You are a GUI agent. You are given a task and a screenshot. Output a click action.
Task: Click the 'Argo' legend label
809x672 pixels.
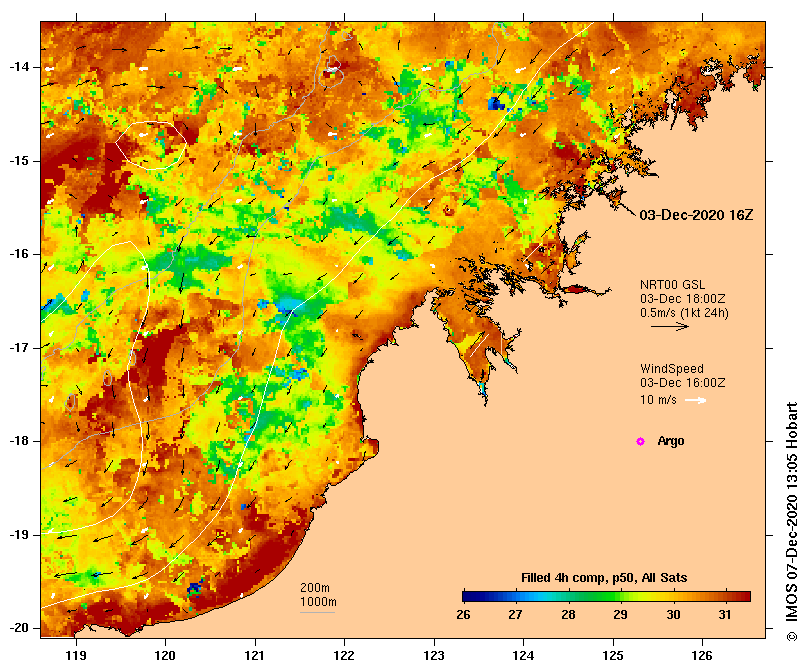pos(671,441)
